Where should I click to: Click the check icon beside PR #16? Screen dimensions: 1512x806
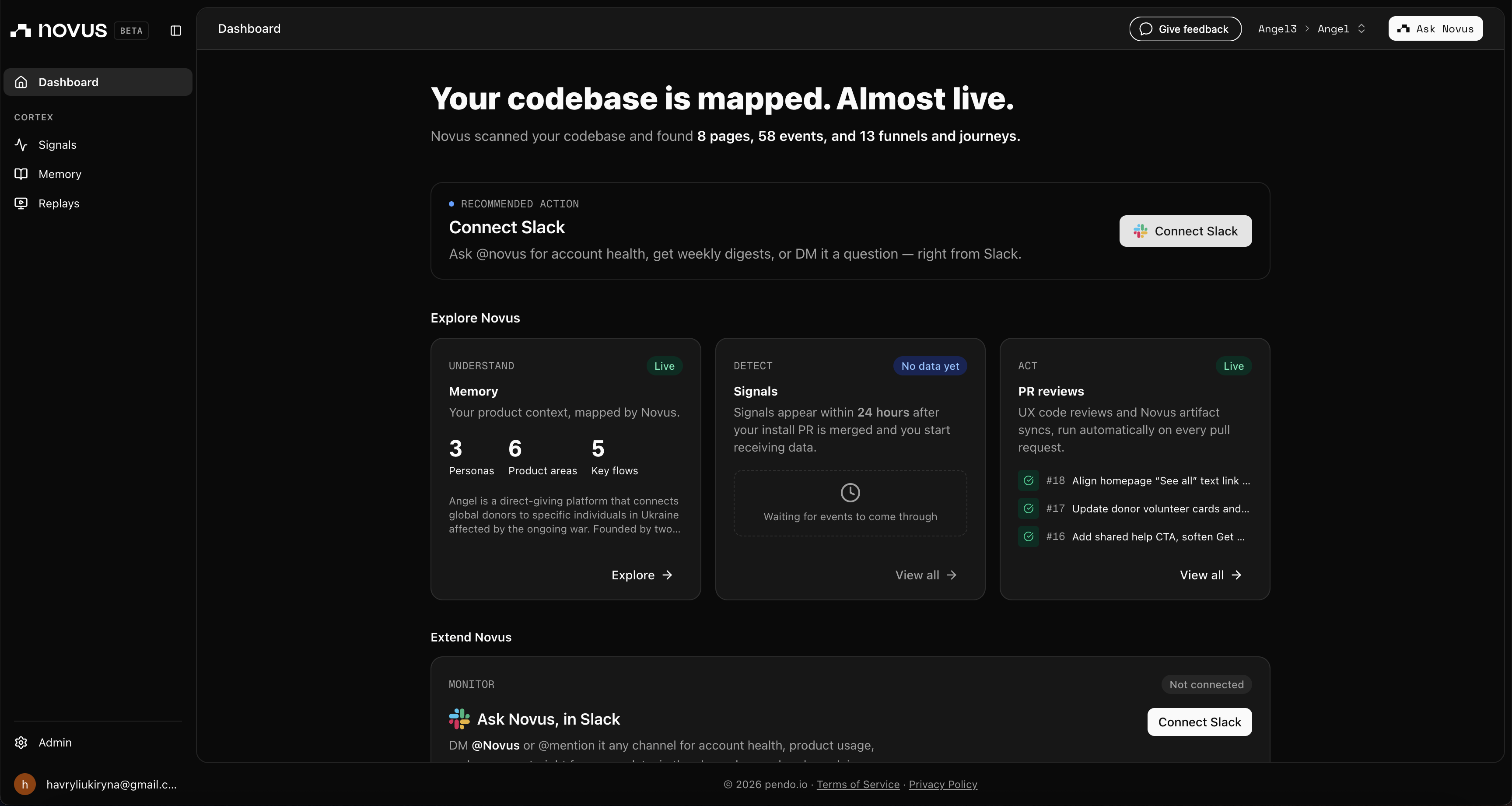pos(1029,537)
